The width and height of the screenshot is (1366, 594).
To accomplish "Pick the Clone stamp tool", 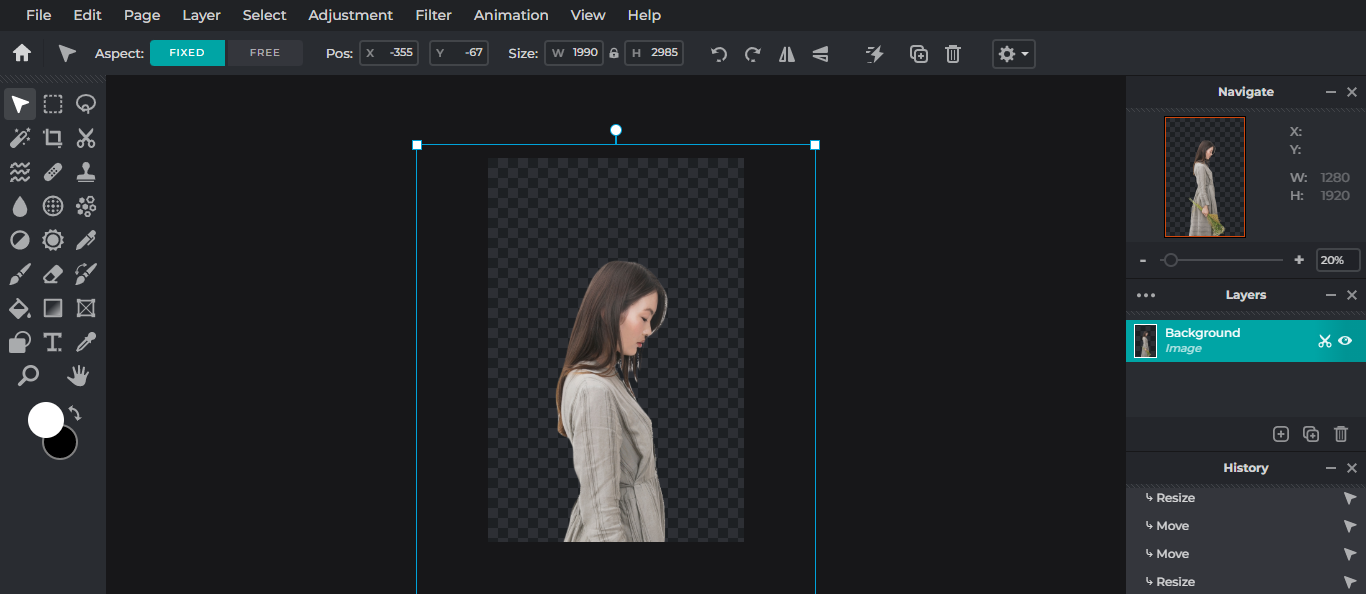I will point(86,172).
